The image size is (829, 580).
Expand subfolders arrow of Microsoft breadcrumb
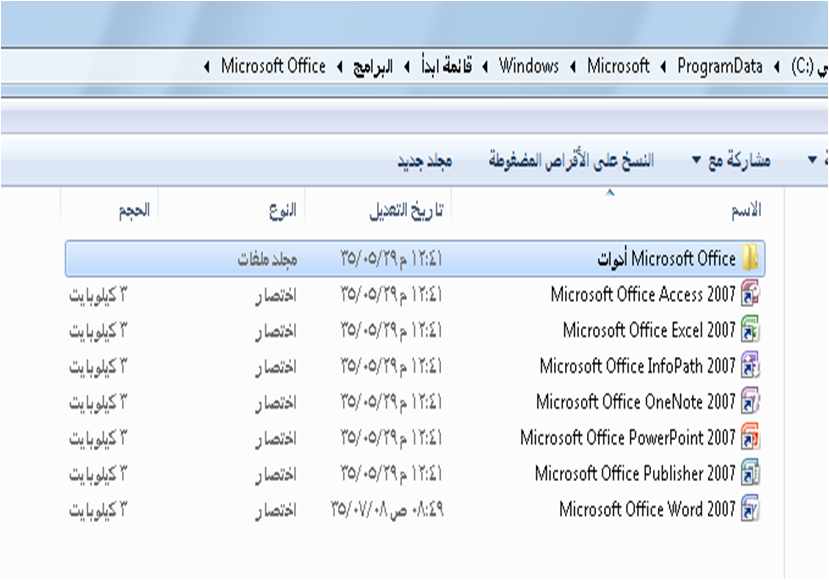point(573,67)
